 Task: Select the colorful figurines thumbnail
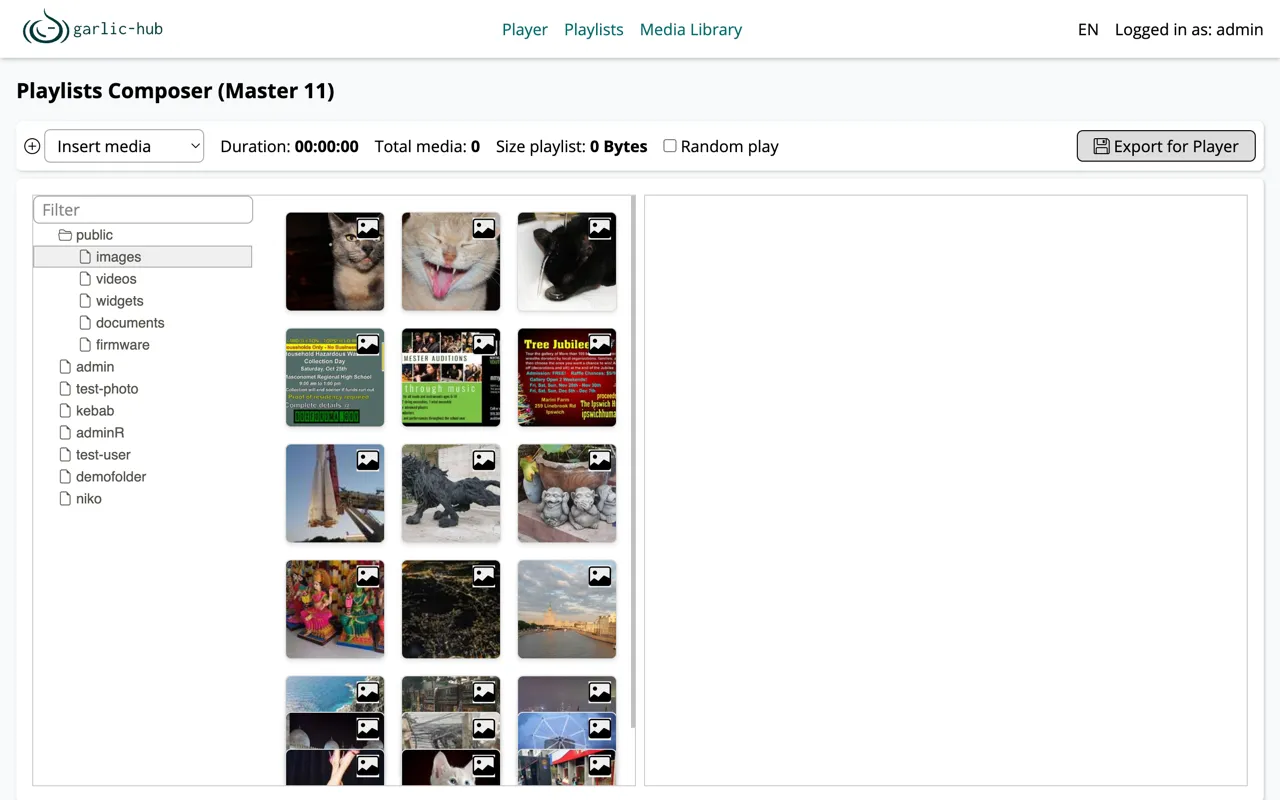pyautogui.click(x=335, y=610)
